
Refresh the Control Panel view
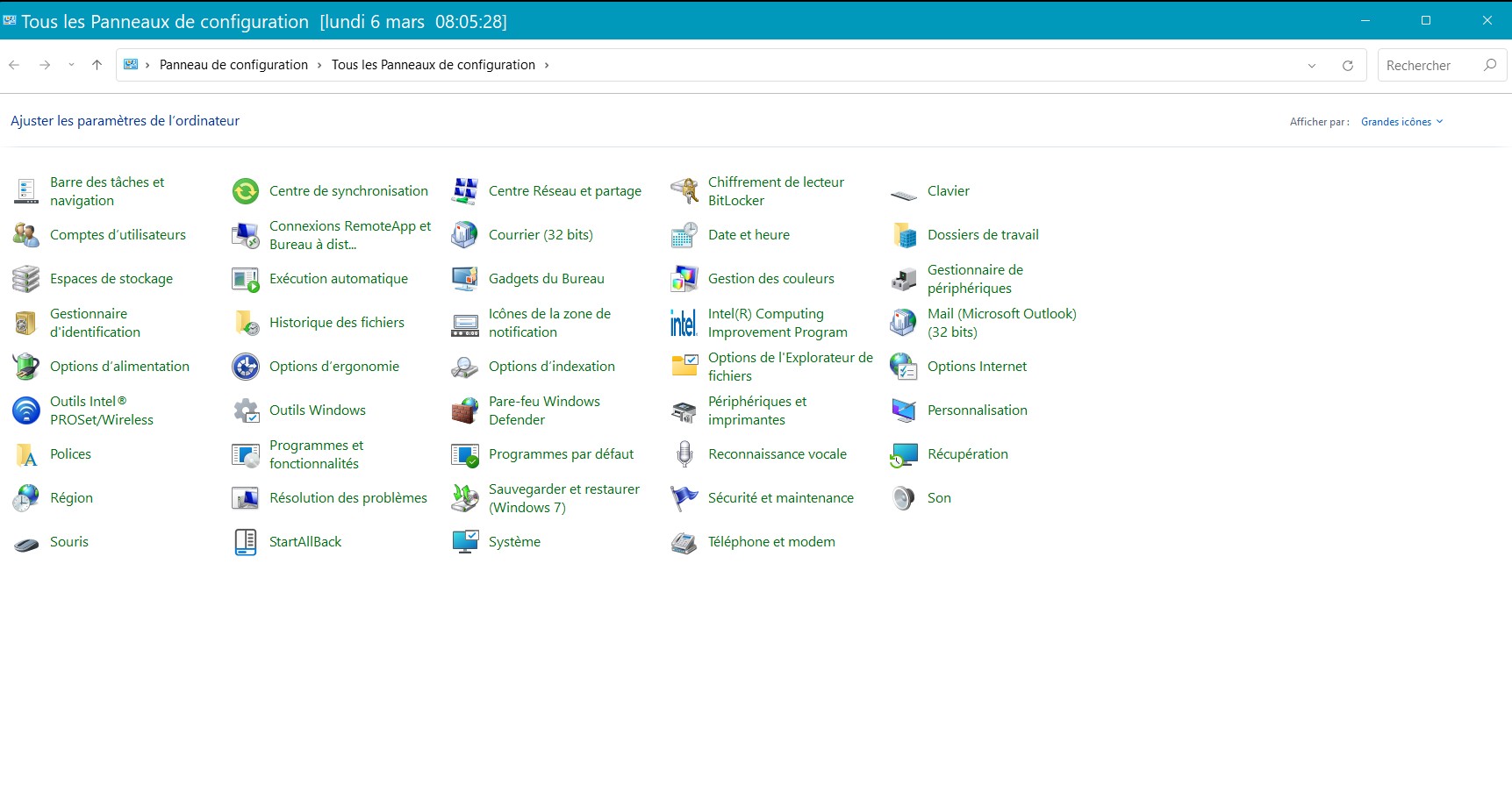1348,66
